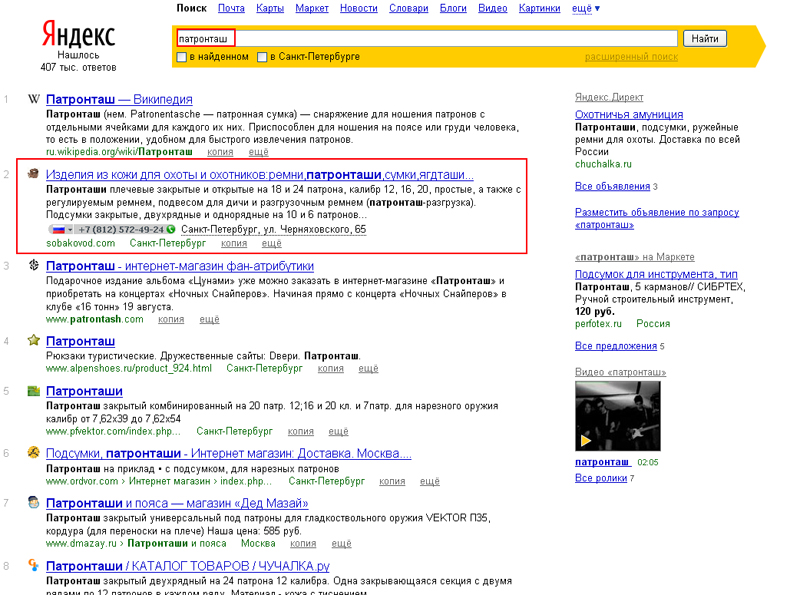800x595 pixels.
Task: Click the sobakovod.com favicon in result 2
Action: point(34,173)
